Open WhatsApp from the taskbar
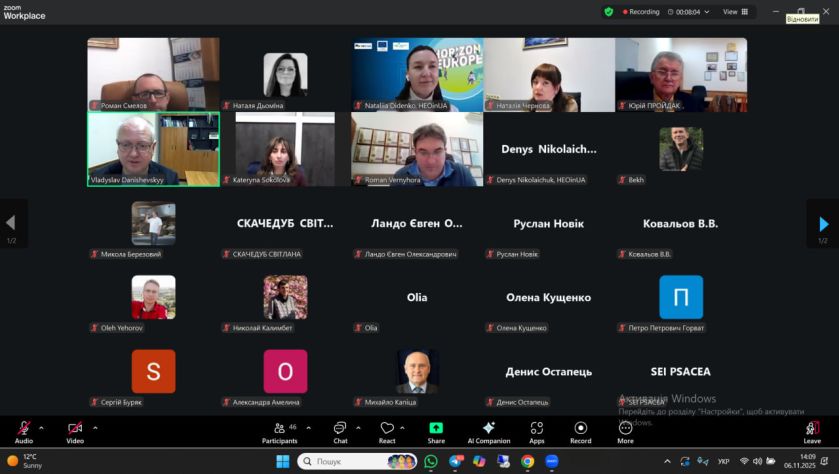 pos(431,461)
